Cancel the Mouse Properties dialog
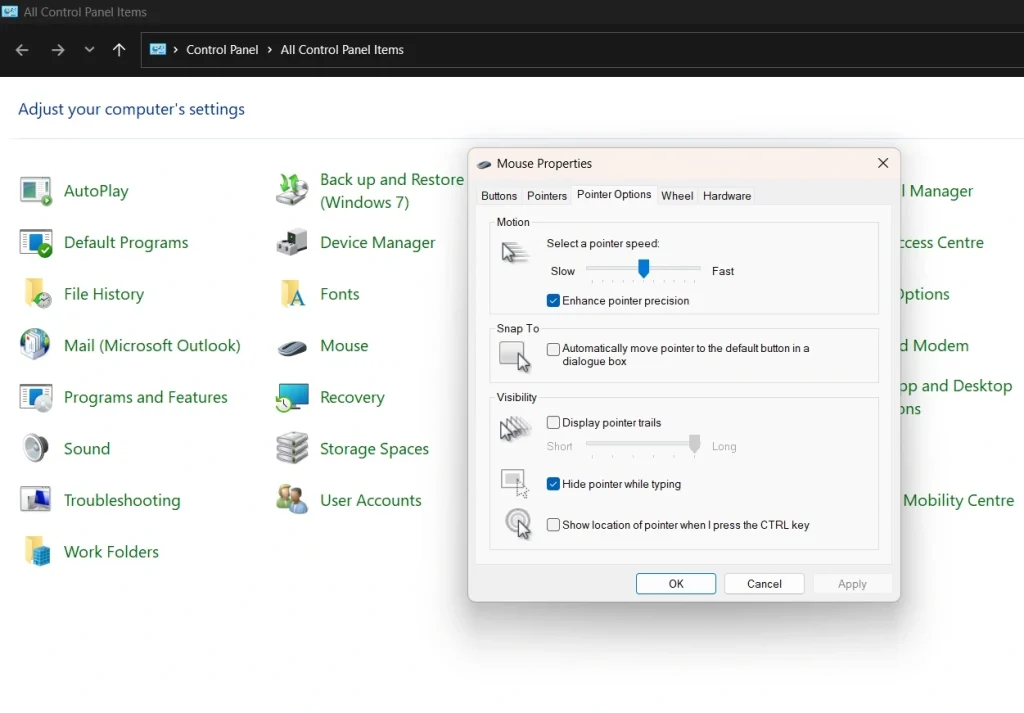Image resolution: width=1024 pixels, height=713 pixels. click(764, 583)
